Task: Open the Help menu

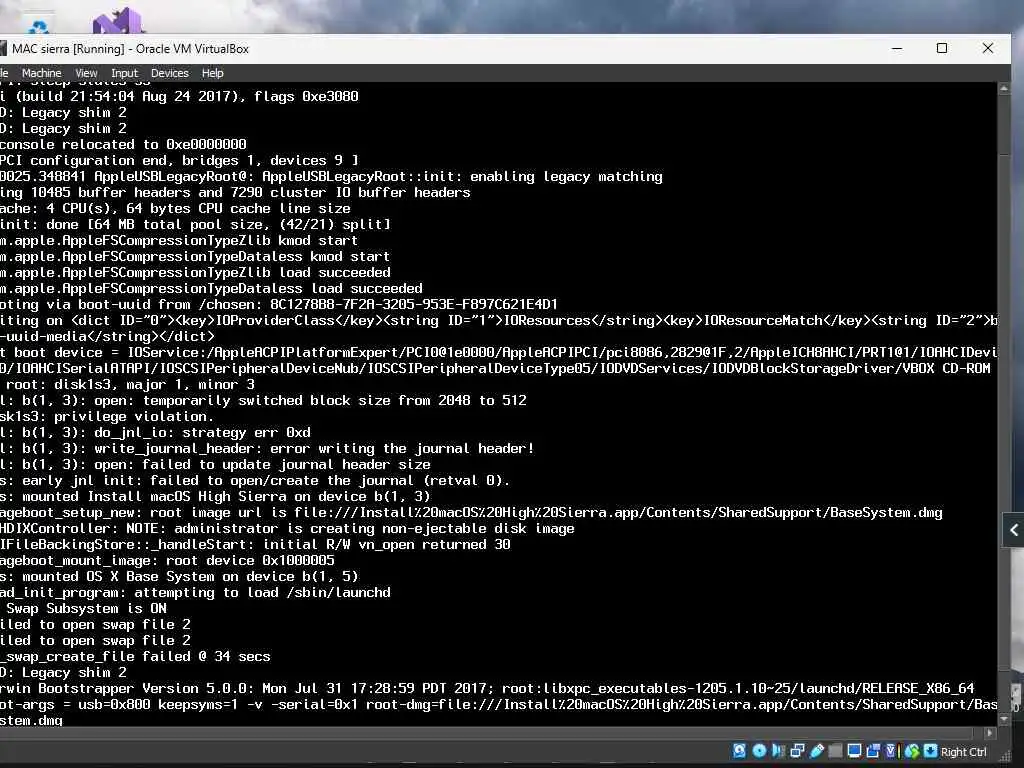Action: tap(212, 73)
